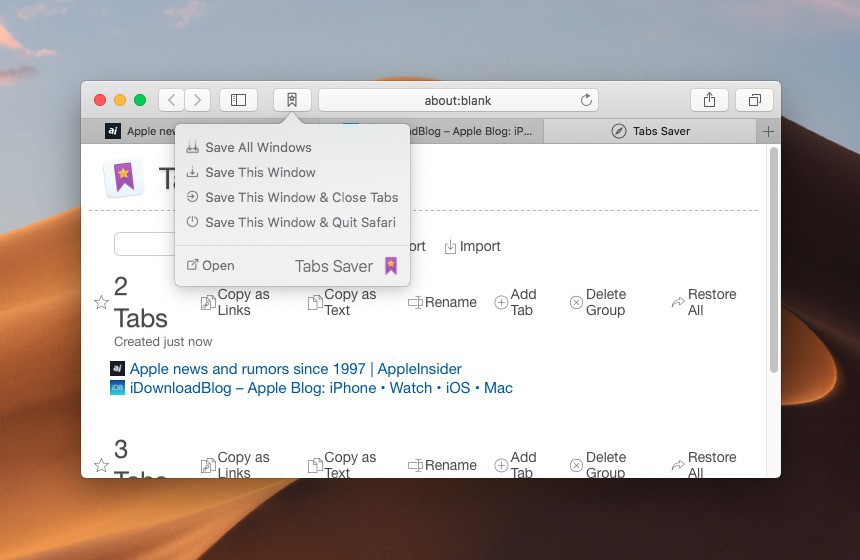The height and width of the screenshot is (560, 860).
Task: Click the Import button
Action: [x=472, y=247]
